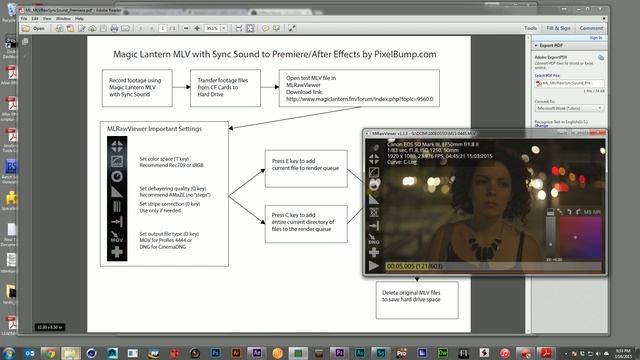
Task: Click the stripe correction icon in MlRawViewer
Action: (x=374, y=212)
